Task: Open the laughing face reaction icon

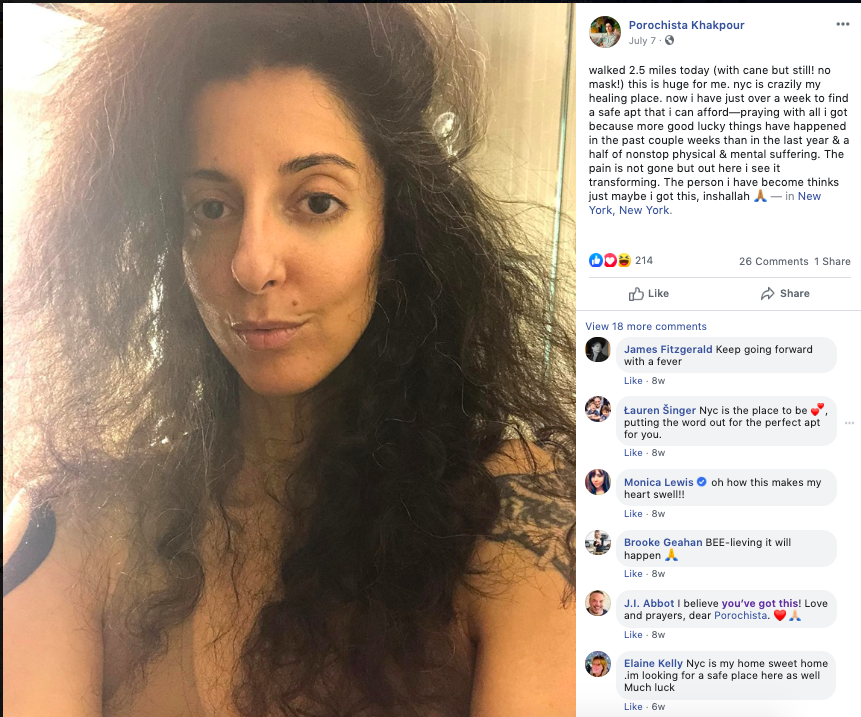Action: coord(624,260)
